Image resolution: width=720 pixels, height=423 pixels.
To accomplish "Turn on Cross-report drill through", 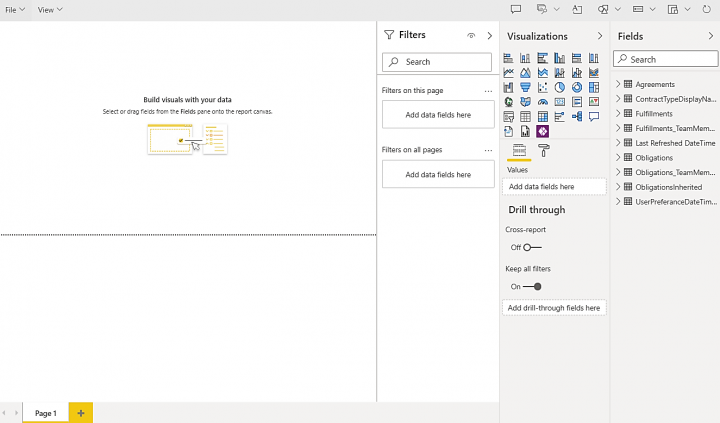I will (532, 247).
